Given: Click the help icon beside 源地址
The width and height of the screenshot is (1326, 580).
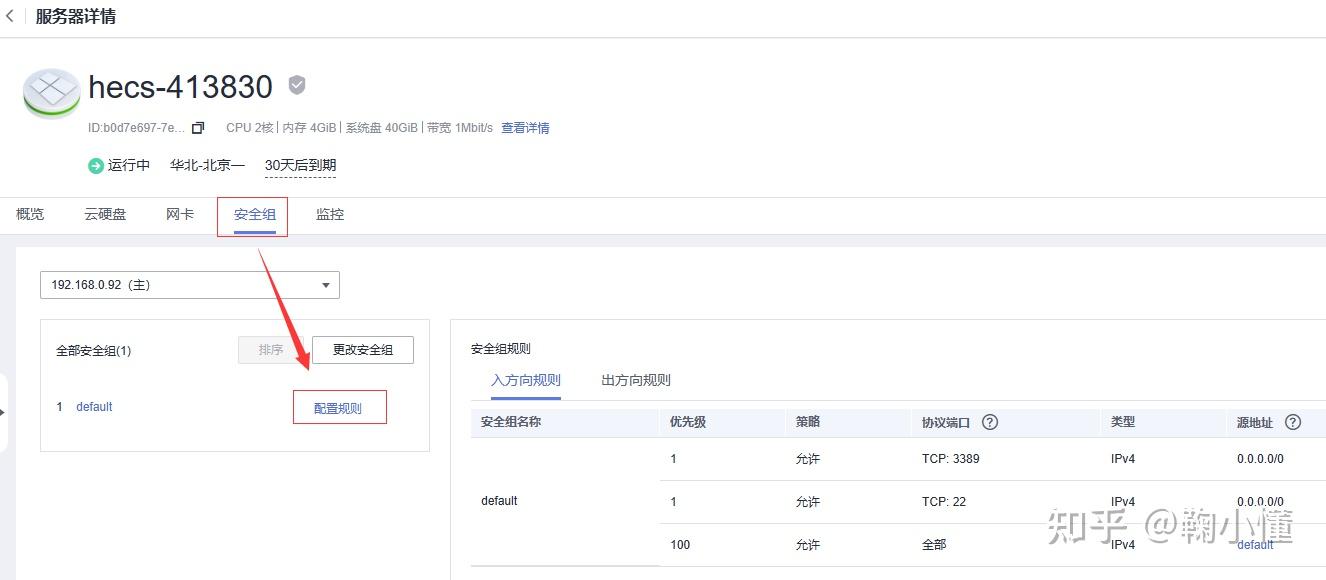Looking at the screenshot, I should tap(1292, 422).
